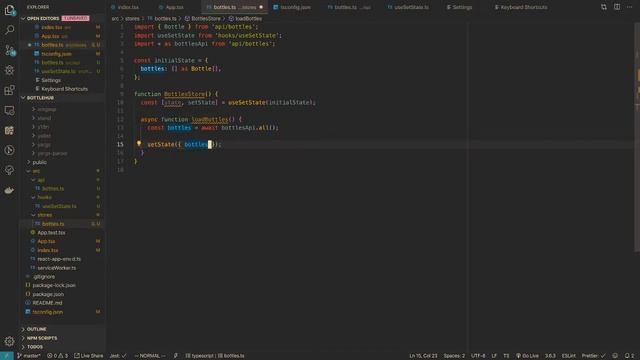Switch to the index.tsx editor tab

pyautogui.click(x=128, y=7)
